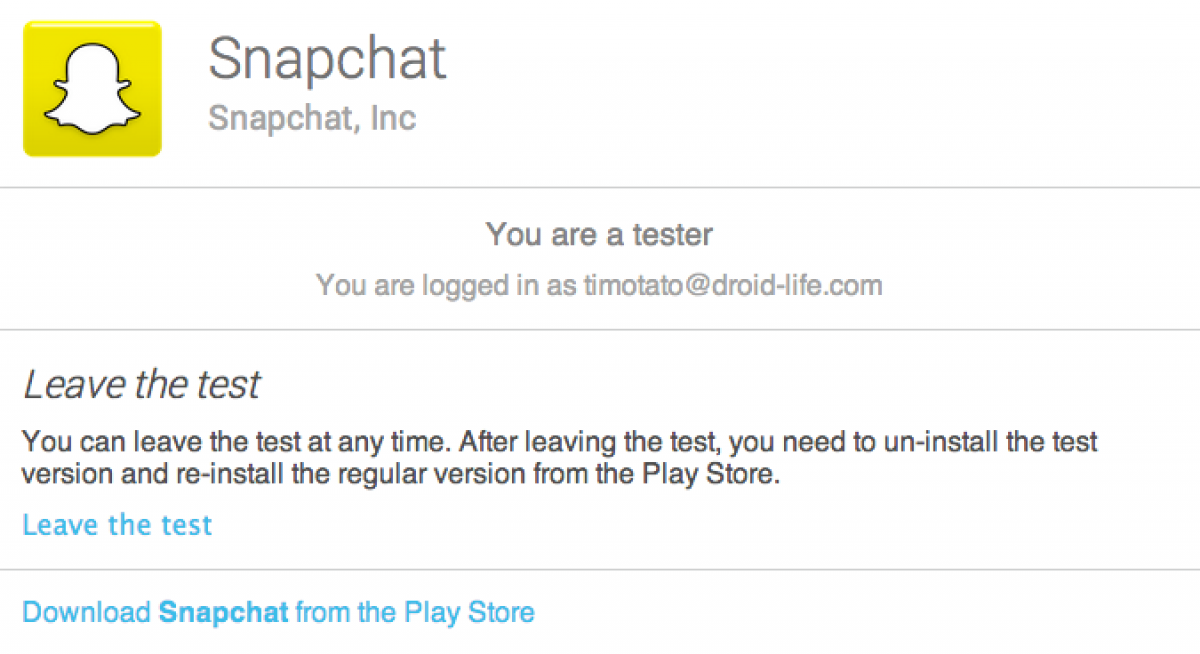Click the blue "Leave the test" link
The height and width of the screenshot is (654, 1200).
(117, 525)
